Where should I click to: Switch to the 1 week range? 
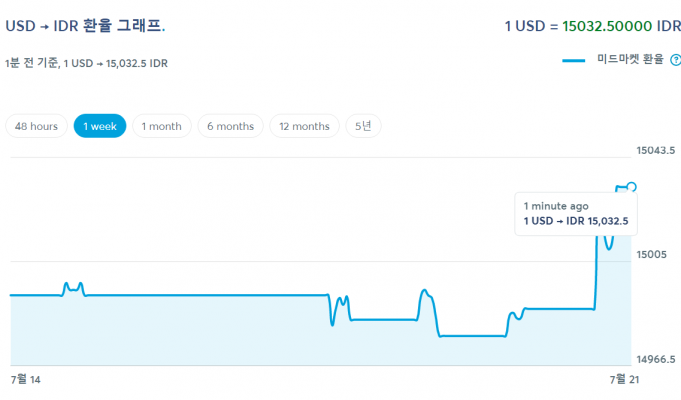pyautogui.click(x=100, y=126)
